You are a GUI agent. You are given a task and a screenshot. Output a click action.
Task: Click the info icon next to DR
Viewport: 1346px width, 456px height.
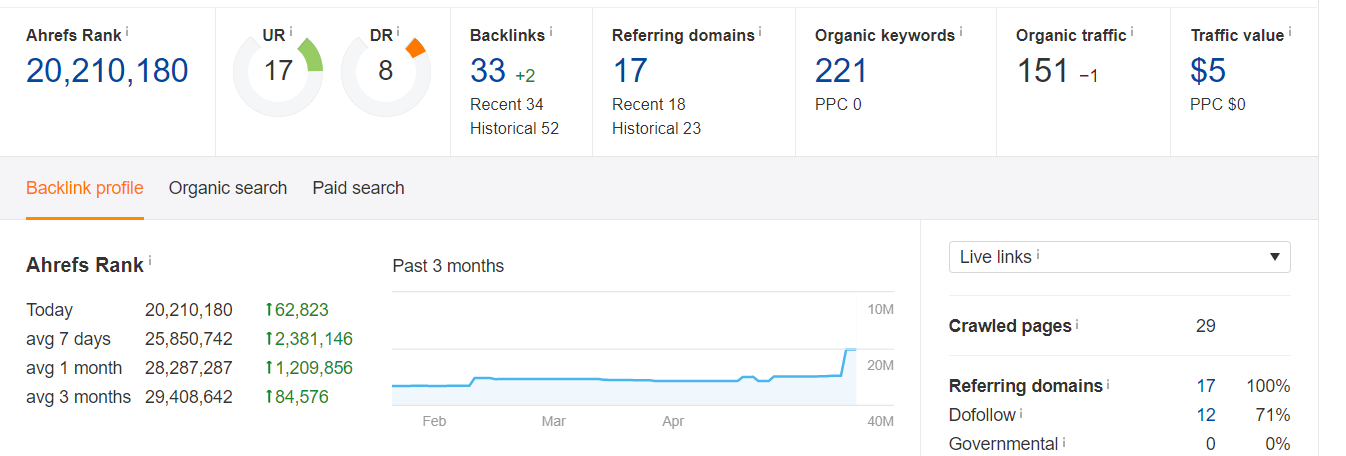[x=399, y=31]
